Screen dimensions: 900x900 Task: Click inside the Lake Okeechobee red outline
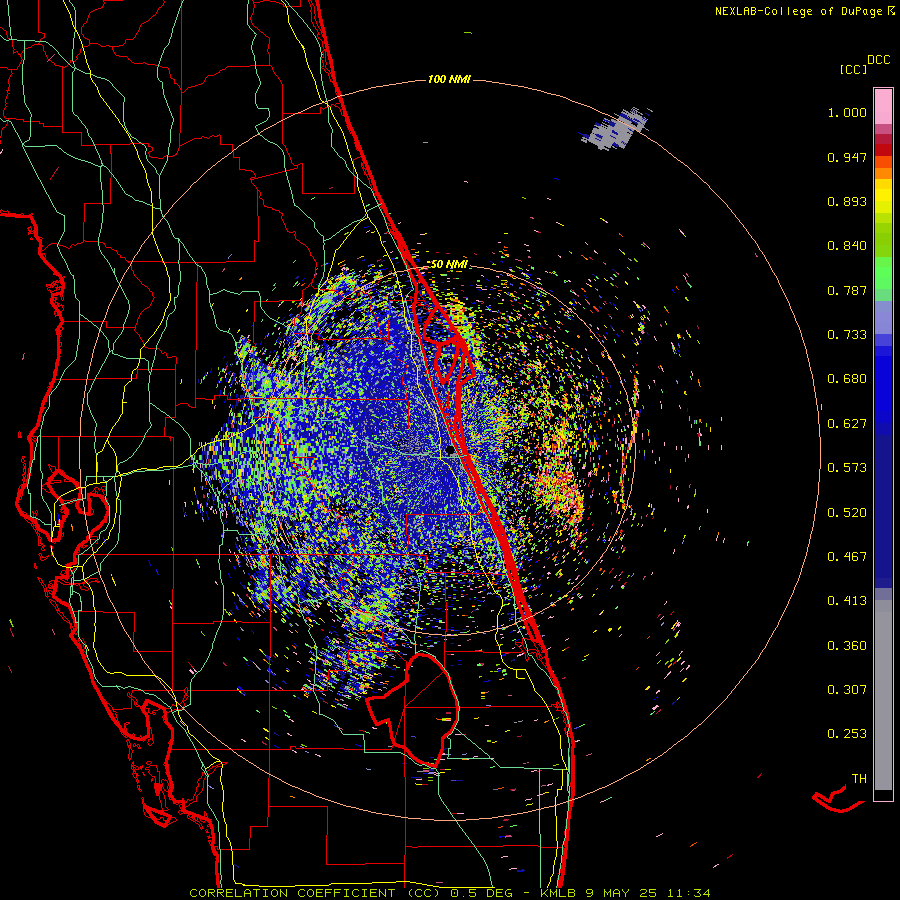425,712
